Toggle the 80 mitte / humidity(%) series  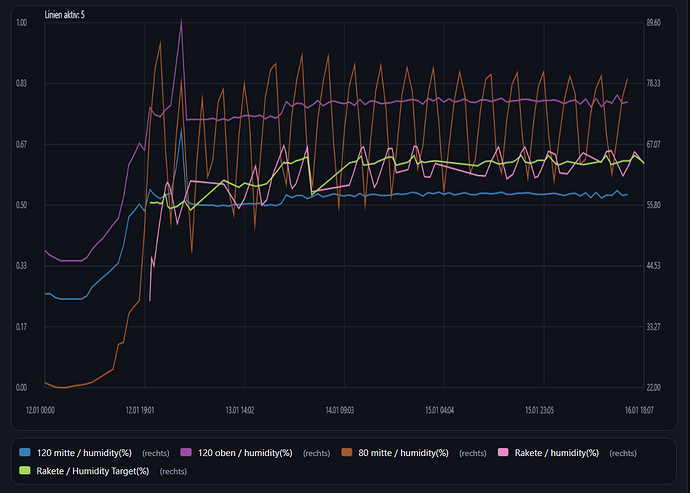[x=402, y=453]
